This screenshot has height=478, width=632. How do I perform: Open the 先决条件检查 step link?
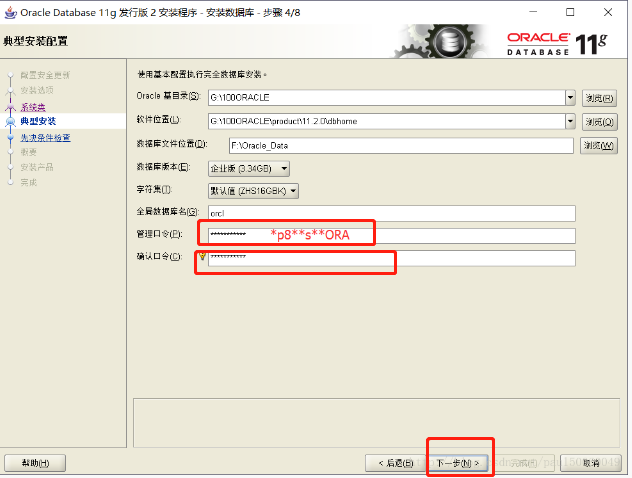coord(45,138)
